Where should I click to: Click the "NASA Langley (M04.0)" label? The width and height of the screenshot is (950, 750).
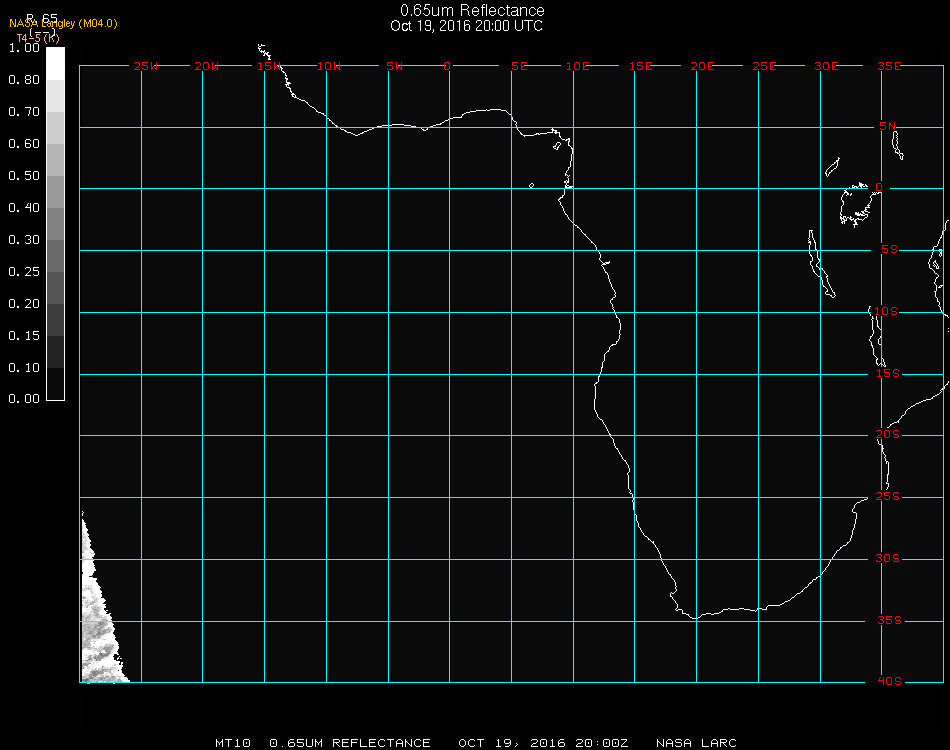(x=63, y=24)
